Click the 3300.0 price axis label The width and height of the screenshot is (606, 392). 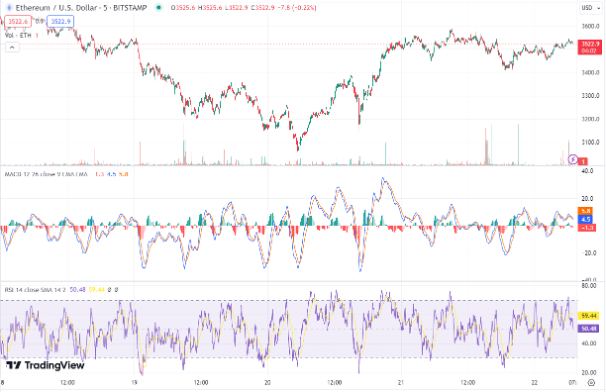590,96
